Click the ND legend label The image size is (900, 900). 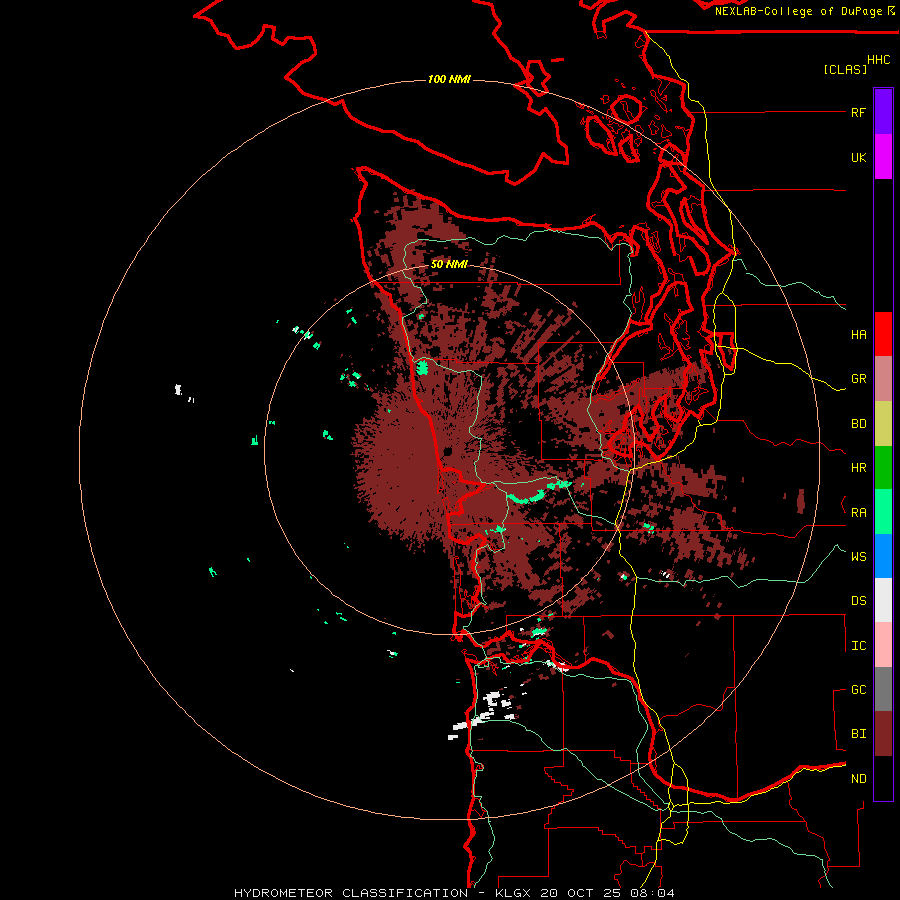pos(858,779)
